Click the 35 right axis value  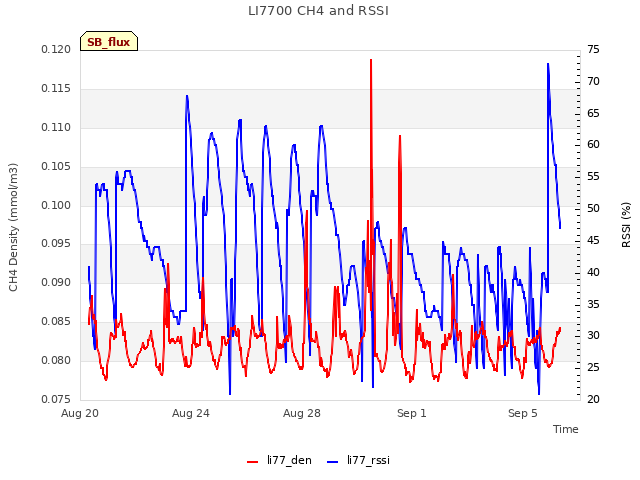pos(593,304)
